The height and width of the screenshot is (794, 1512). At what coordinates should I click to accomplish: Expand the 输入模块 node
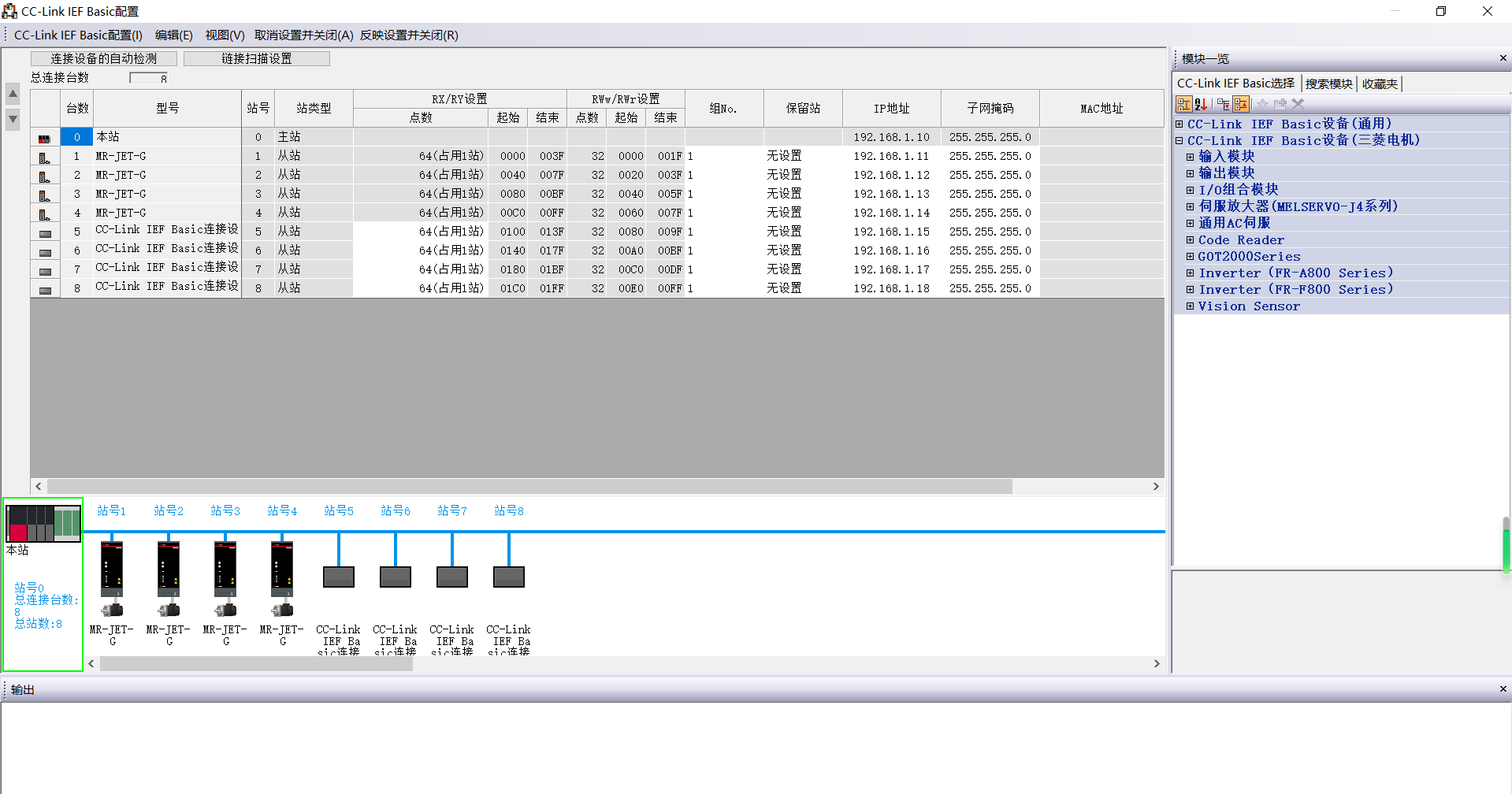point(1191,157)
